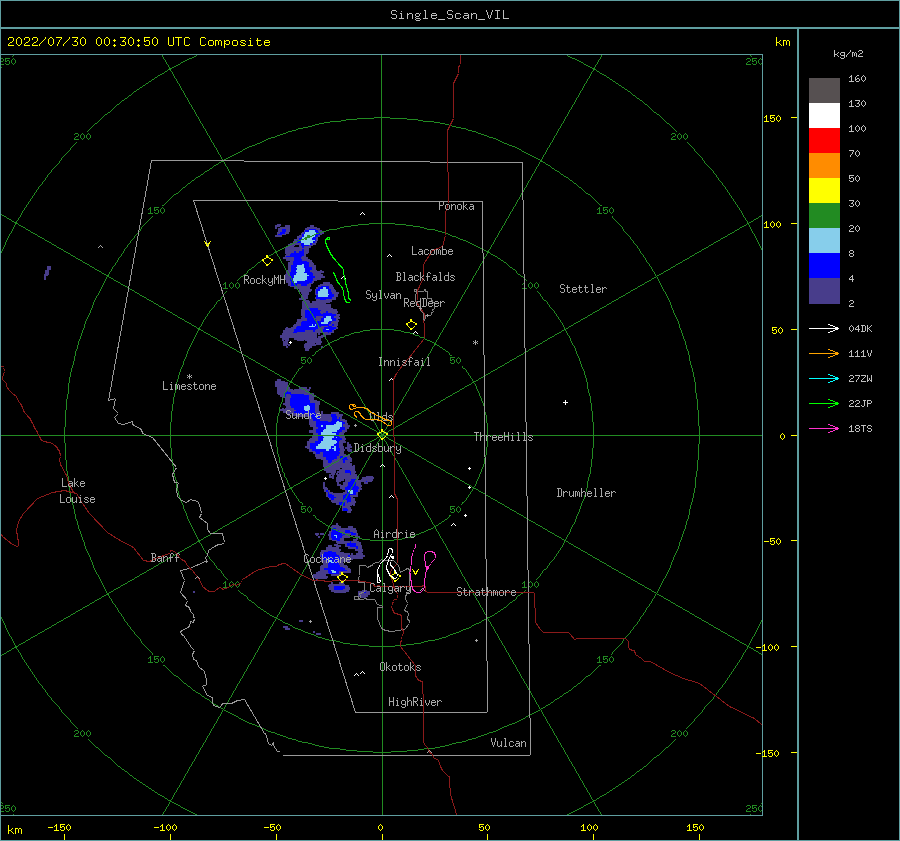Click the blue 4-8 legend swatch
Image resolution: width=900 pixels, height=841 pixels.
[824, 265]
